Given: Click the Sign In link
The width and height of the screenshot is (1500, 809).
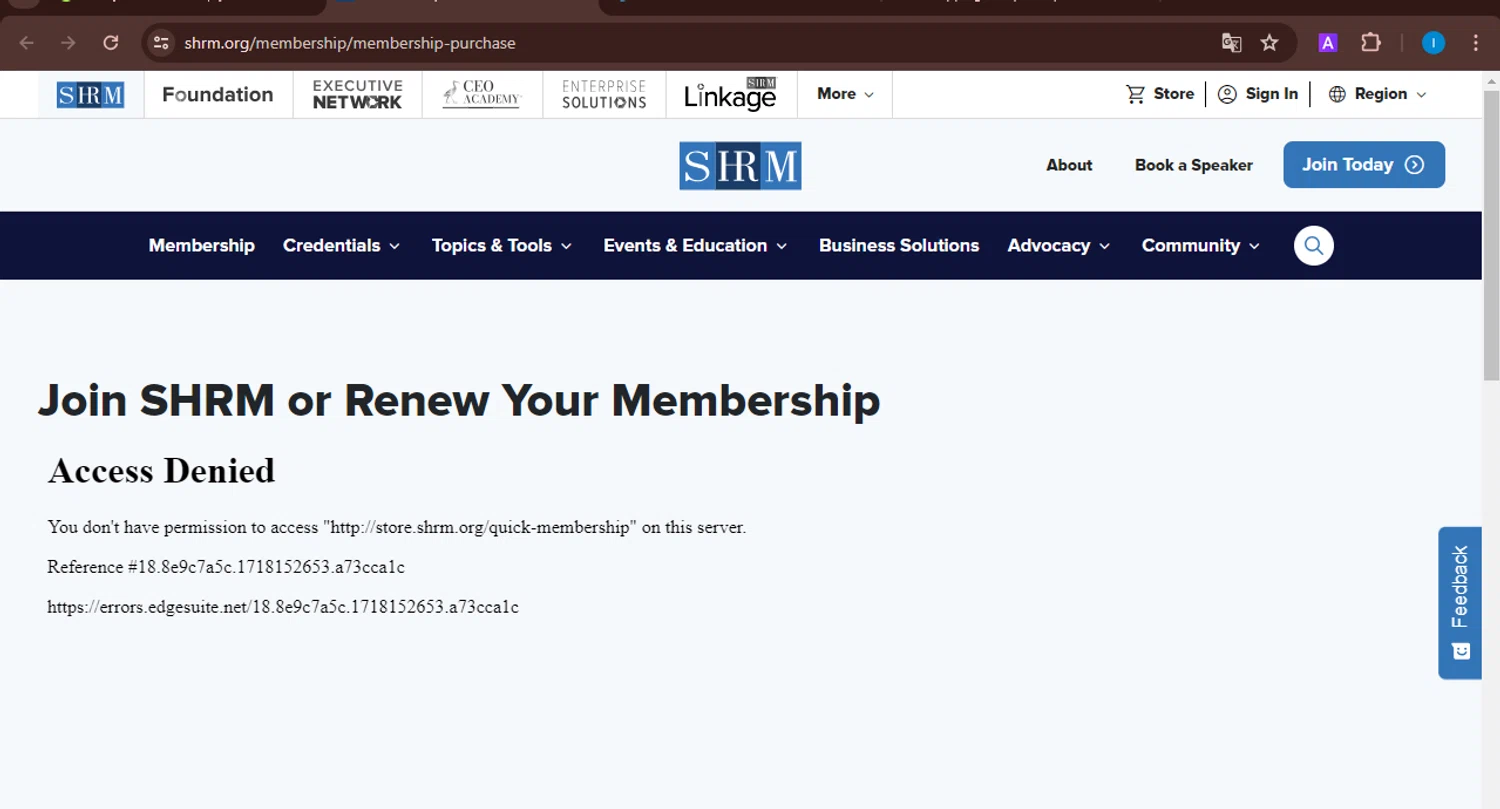Looking at the screenshot, I should [x=1258, y=94].
